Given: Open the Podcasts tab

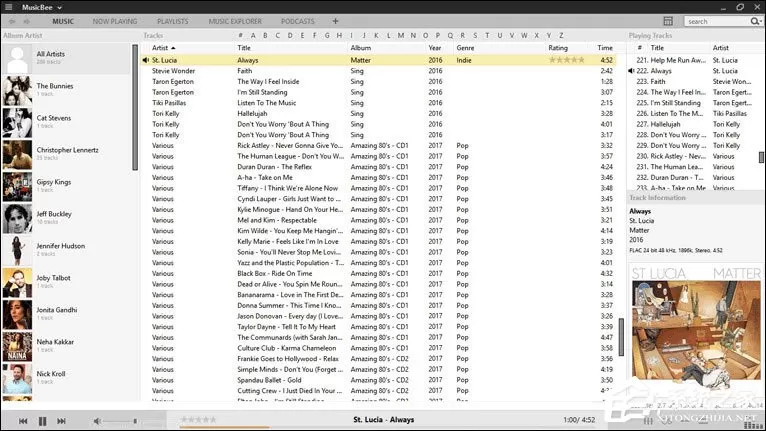Looking at the screenshot, I should [298, 21].
